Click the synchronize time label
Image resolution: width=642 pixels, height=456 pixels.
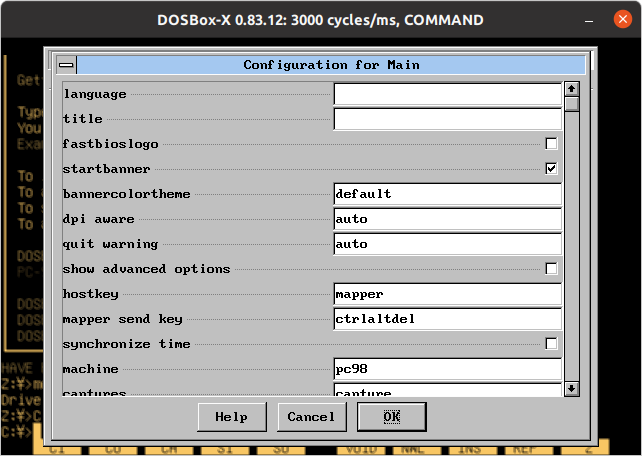[126, 344]
